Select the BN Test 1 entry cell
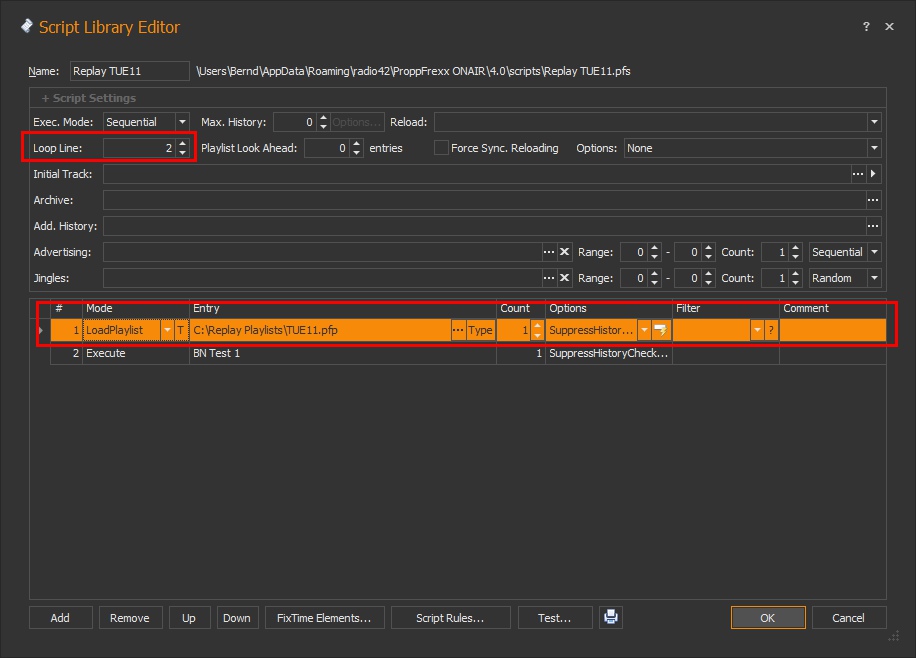 343,353
